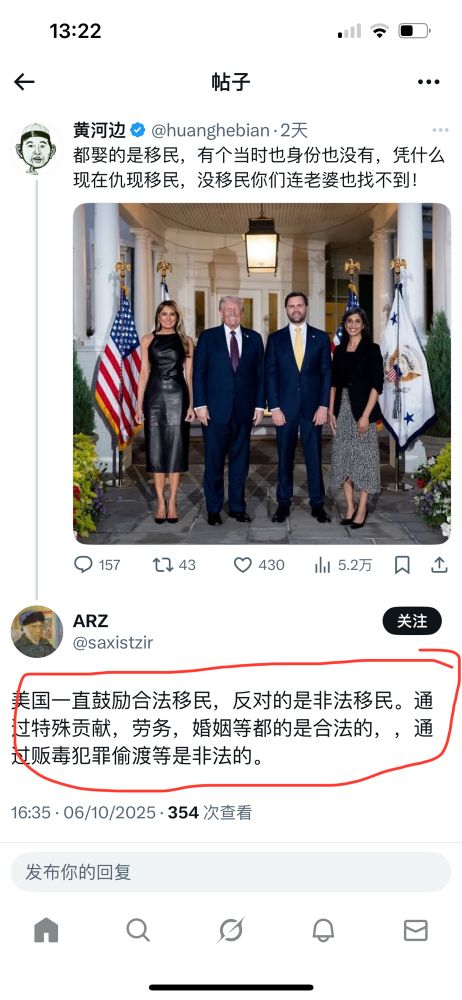Tap the share icon under photo
462x1000 pixels.
439,564
